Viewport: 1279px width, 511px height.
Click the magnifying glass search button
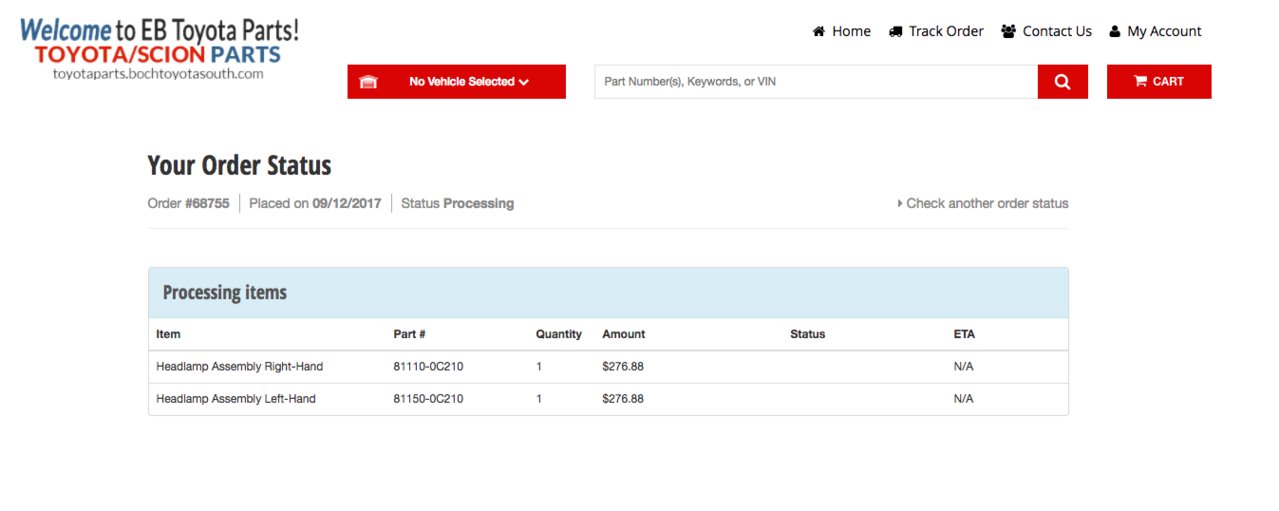point(1062,82)
